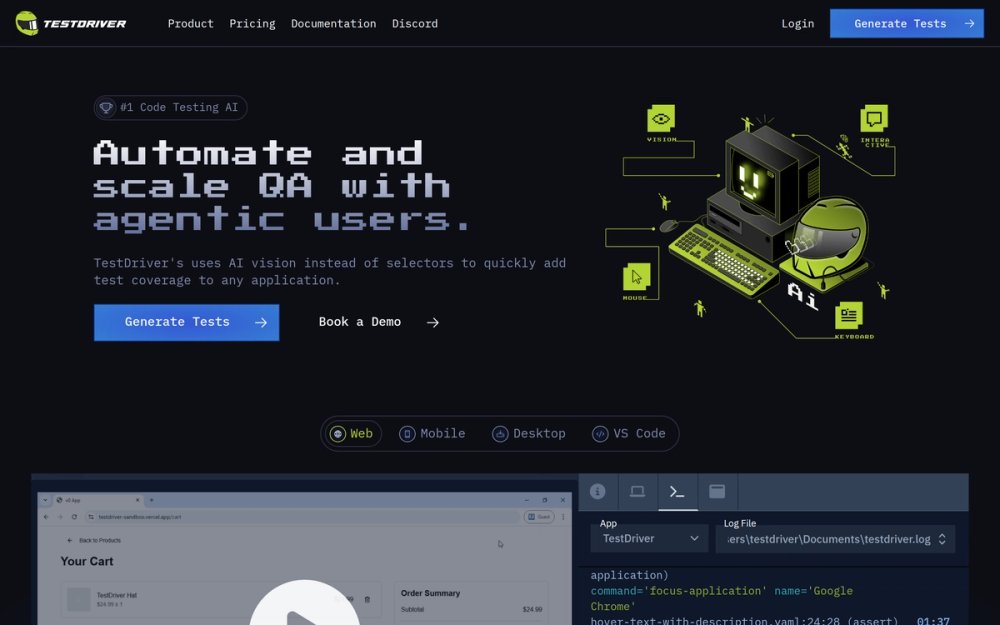Click the Vision eye icon

pos(661,119)
